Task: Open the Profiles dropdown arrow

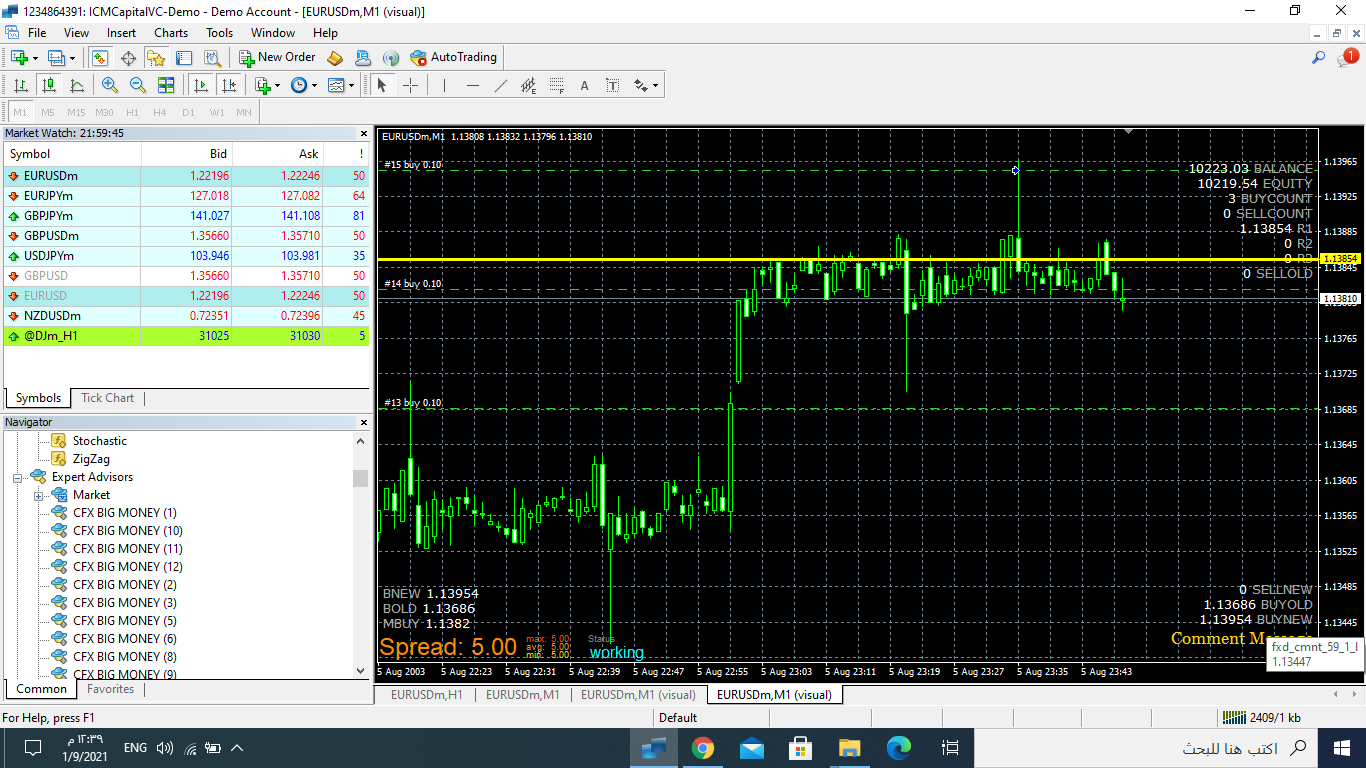Action: click(72, 58)
